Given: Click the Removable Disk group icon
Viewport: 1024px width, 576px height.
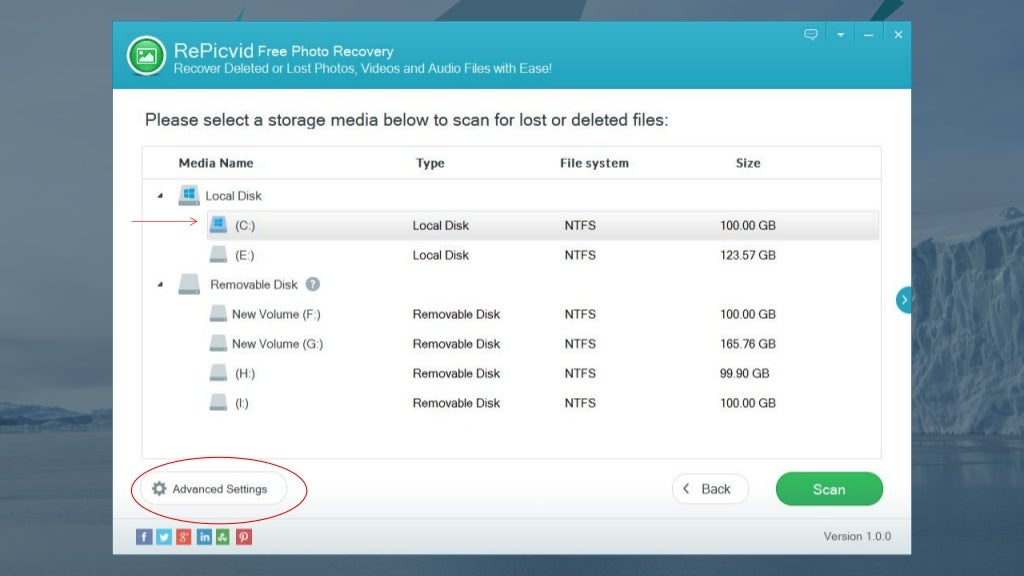Looking at the screenshot, I should pyautogui.click(x=189, y=284).
